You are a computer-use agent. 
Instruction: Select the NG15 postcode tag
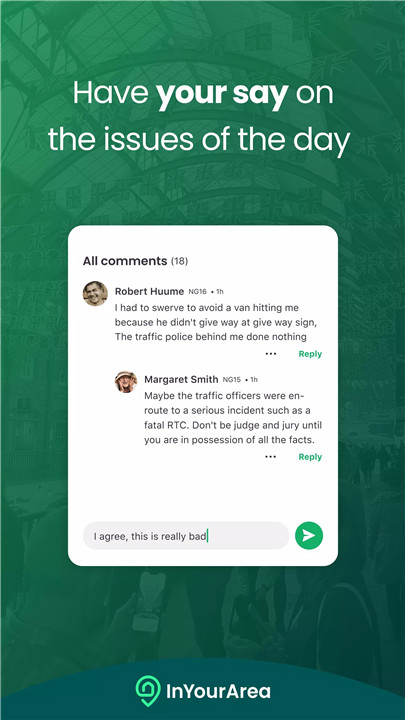point(231,380)
